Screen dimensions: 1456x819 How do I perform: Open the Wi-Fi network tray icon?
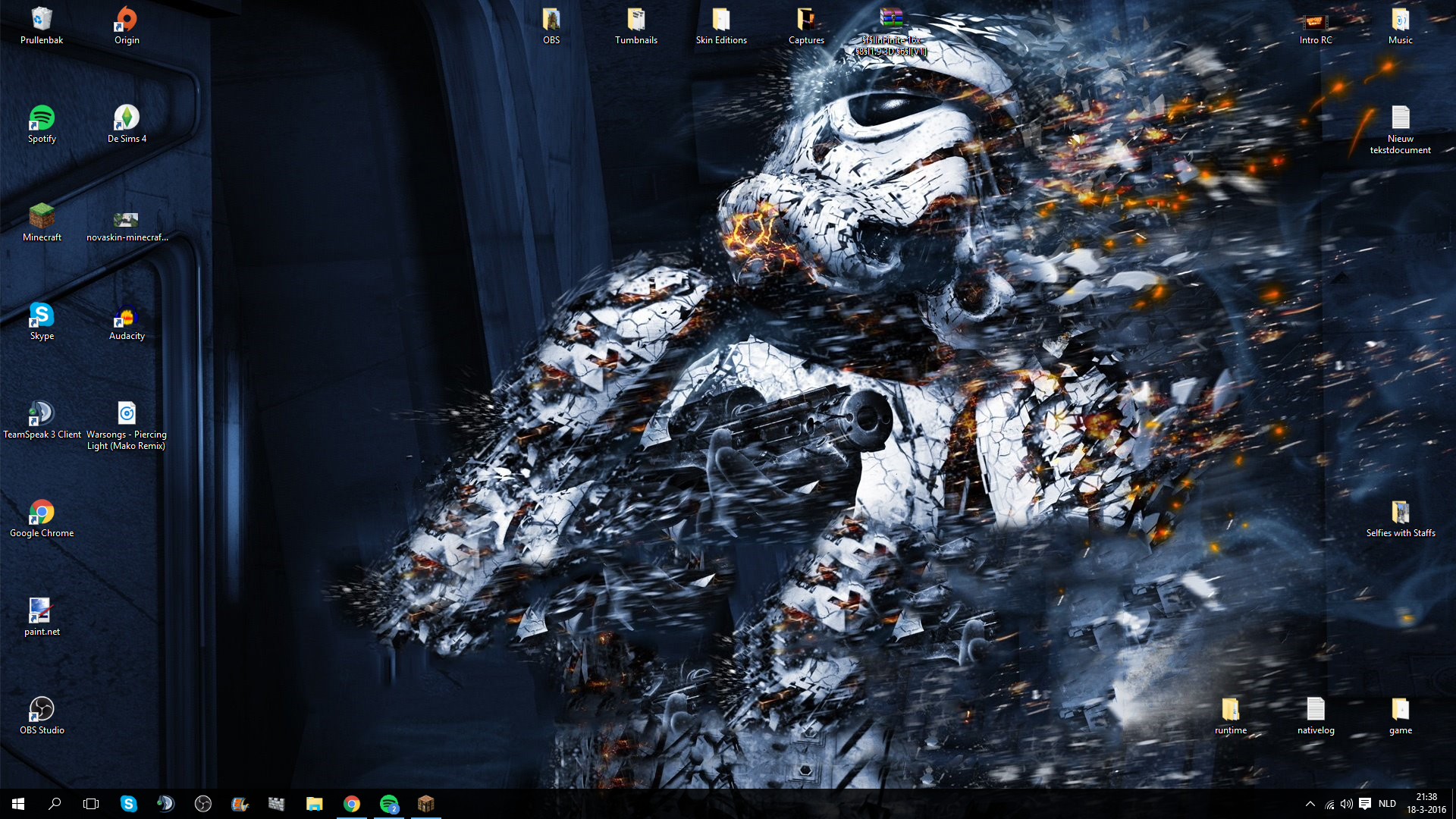tap(1329, 804)
